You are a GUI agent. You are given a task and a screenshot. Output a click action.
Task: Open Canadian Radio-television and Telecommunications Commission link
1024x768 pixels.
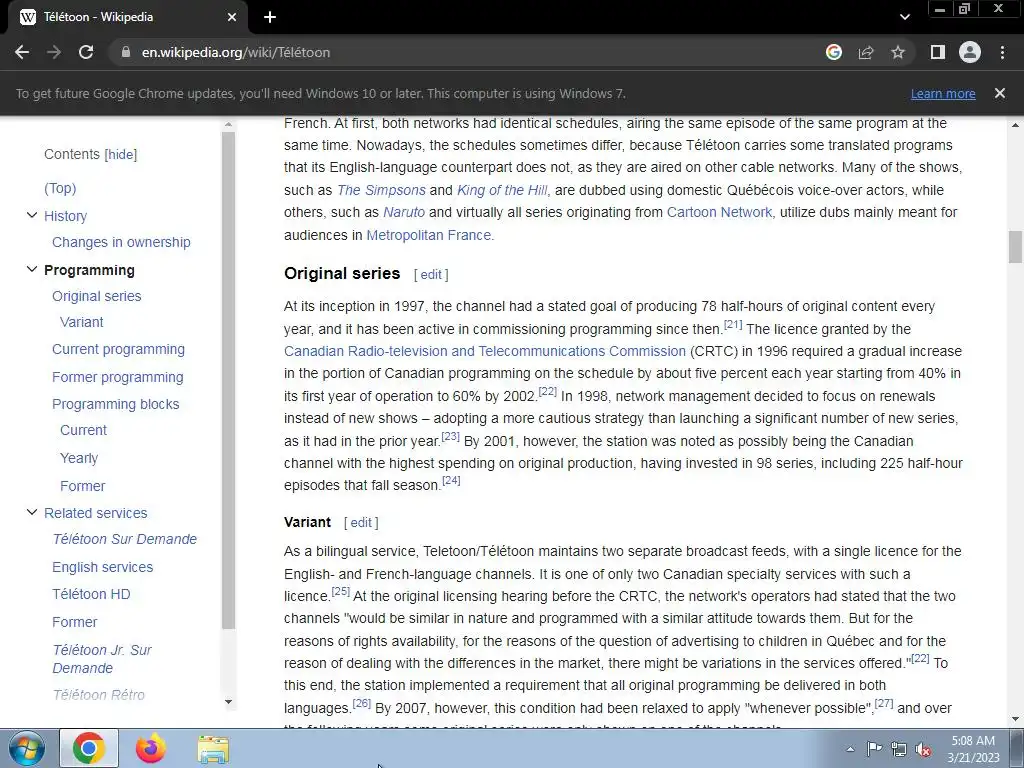pos(485,351)
